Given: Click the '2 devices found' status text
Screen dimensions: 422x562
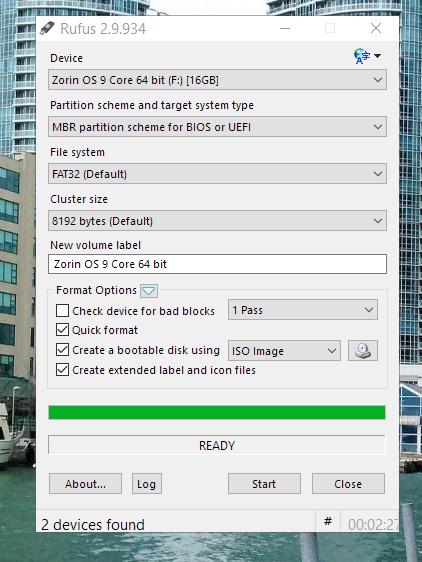Looking at the screenshot, I should pos(93,524).
